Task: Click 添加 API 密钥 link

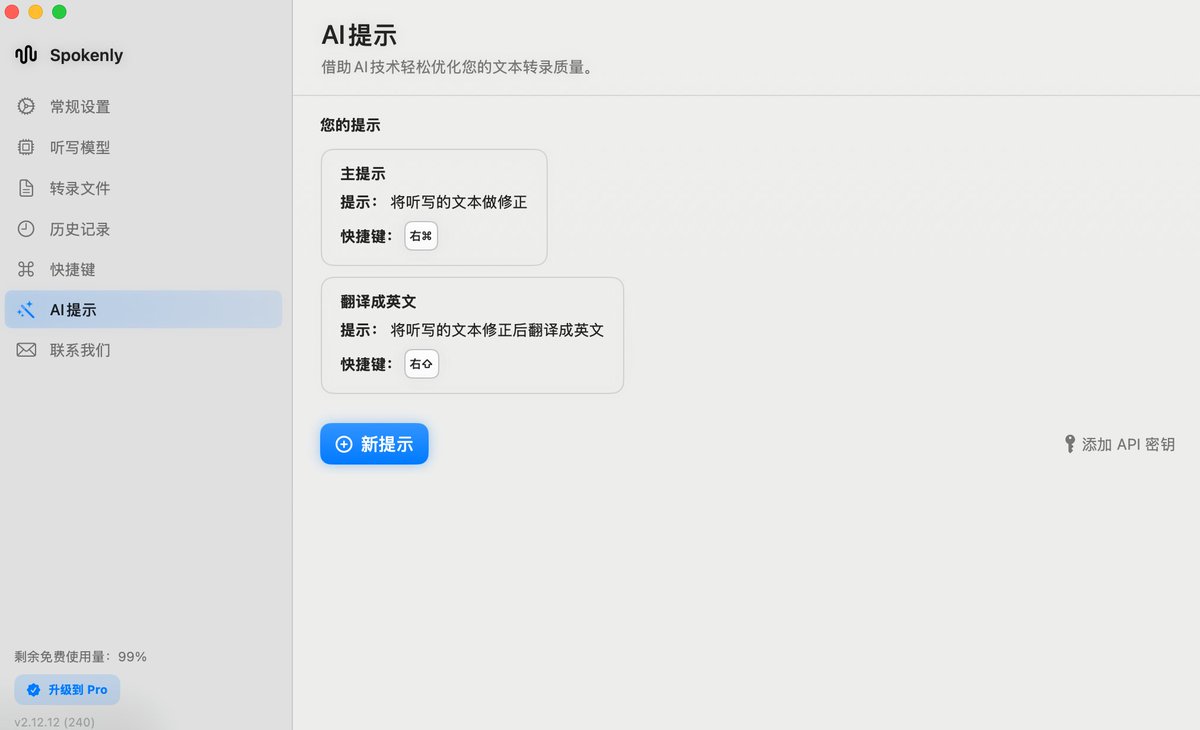Action: 1119,444
